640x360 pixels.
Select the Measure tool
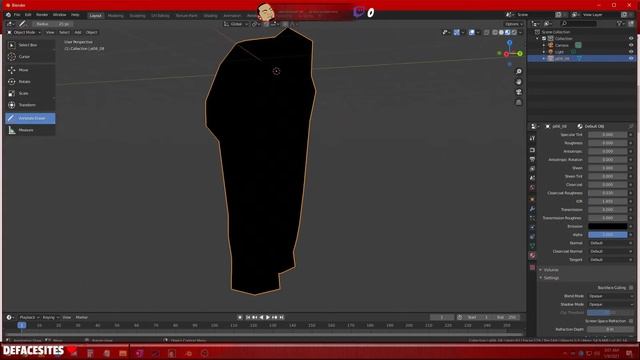coord(30,130)
